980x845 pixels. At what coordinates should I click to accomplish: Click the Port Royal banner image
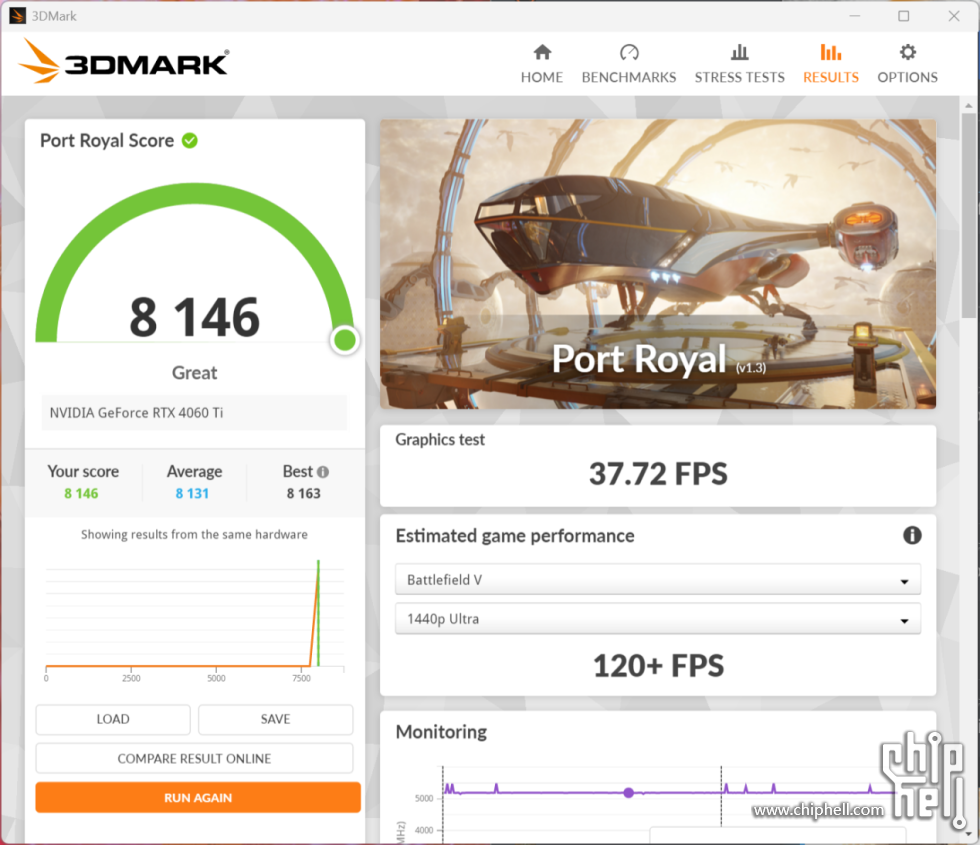(x=658, y=264)
